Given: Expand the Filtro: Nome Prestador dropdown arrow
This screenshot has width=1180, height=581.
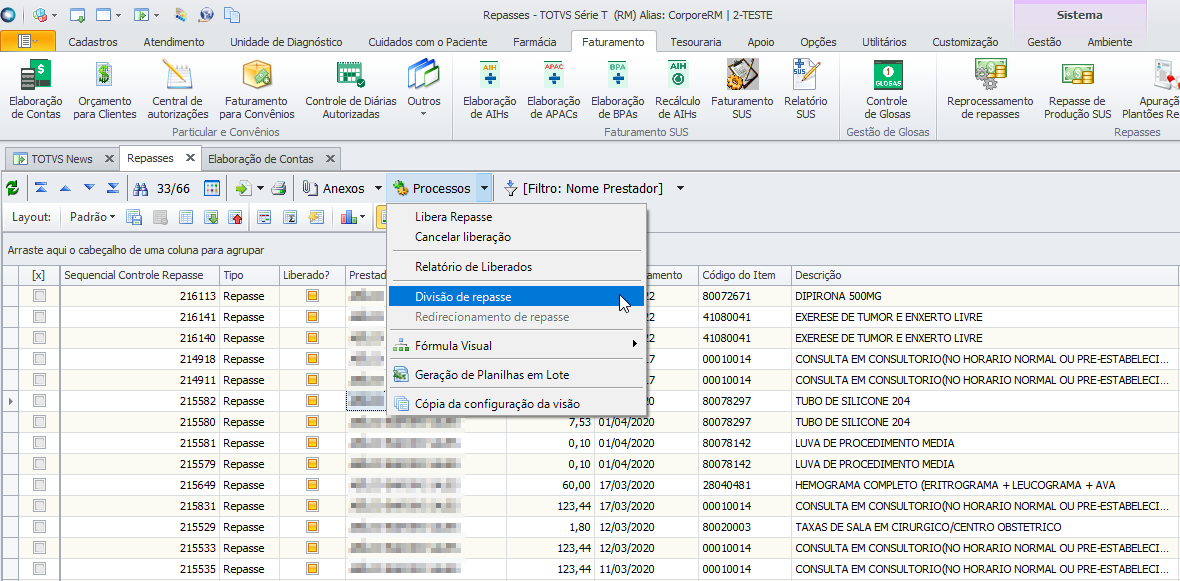Looking at the screenshot, I should pyautogui.click(x=680, y=188).
